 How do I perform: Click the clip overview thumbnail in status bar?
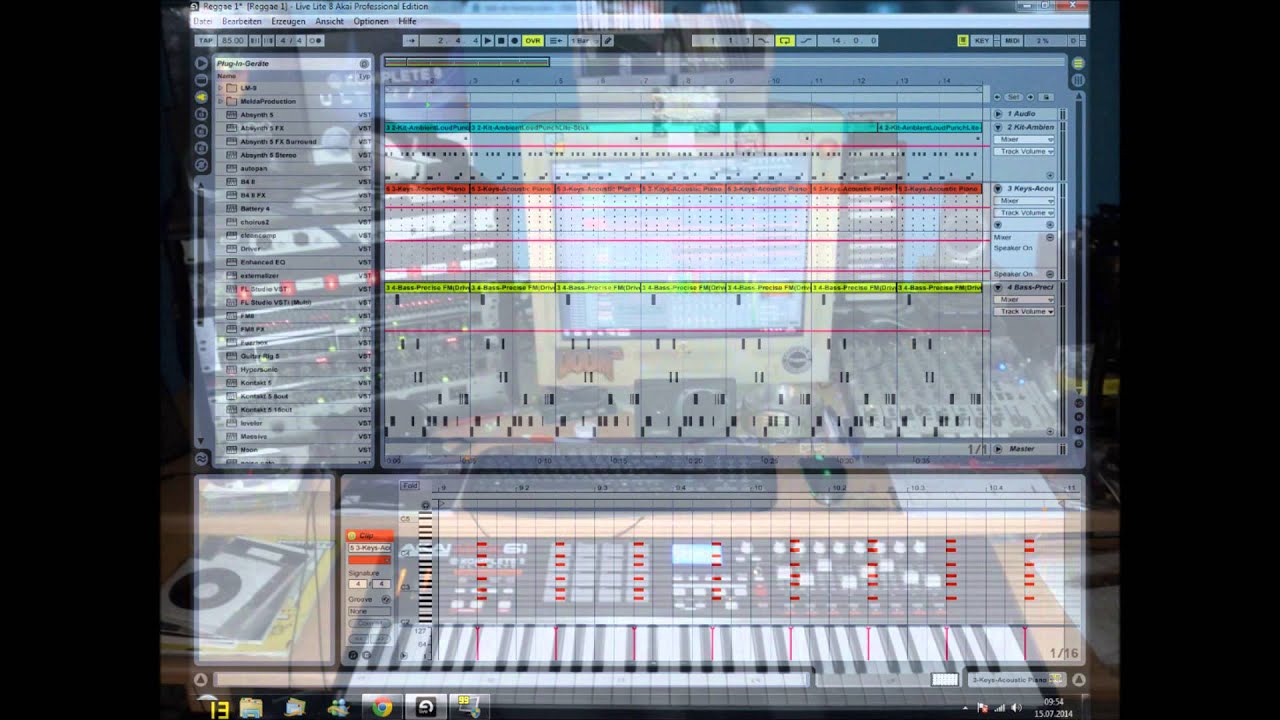tap(945, 680)
